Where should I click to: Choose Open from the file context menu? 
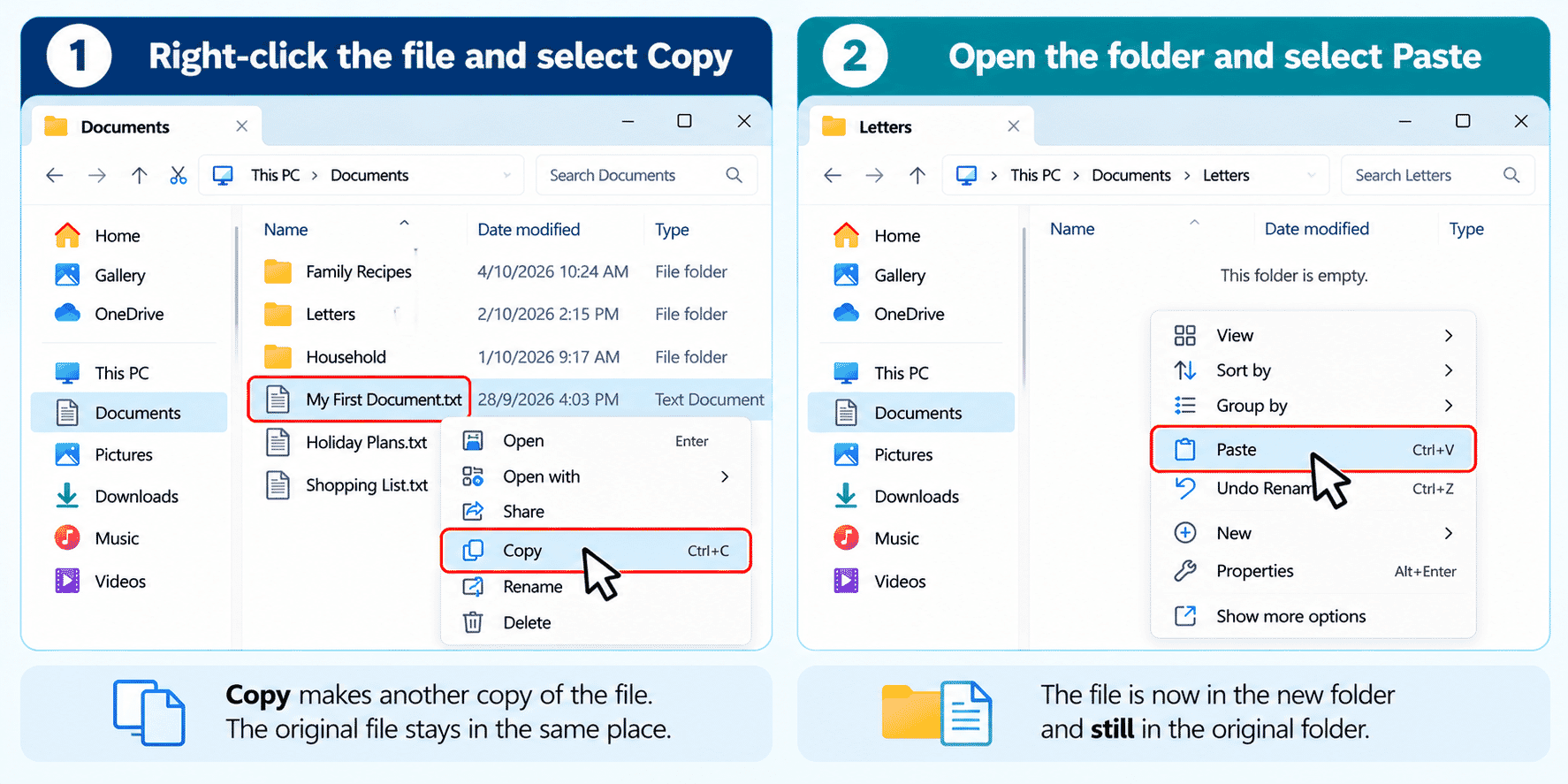coord(596,441)
